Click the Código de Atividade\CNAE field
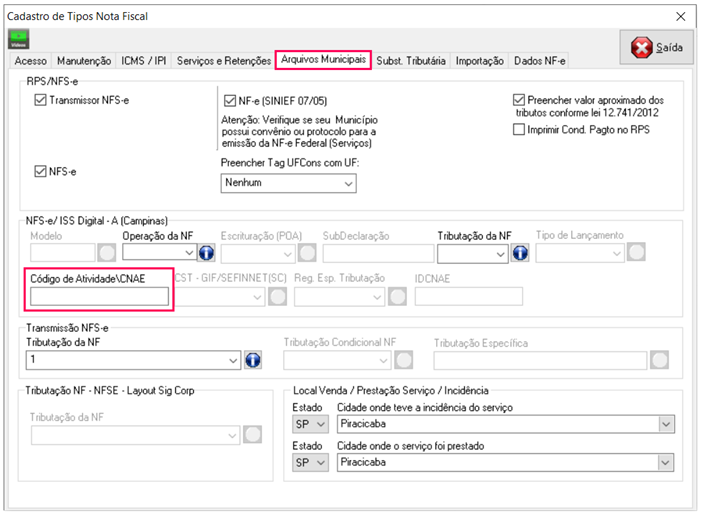This screenshot has height=516, width=703. (x=99, y=296)
